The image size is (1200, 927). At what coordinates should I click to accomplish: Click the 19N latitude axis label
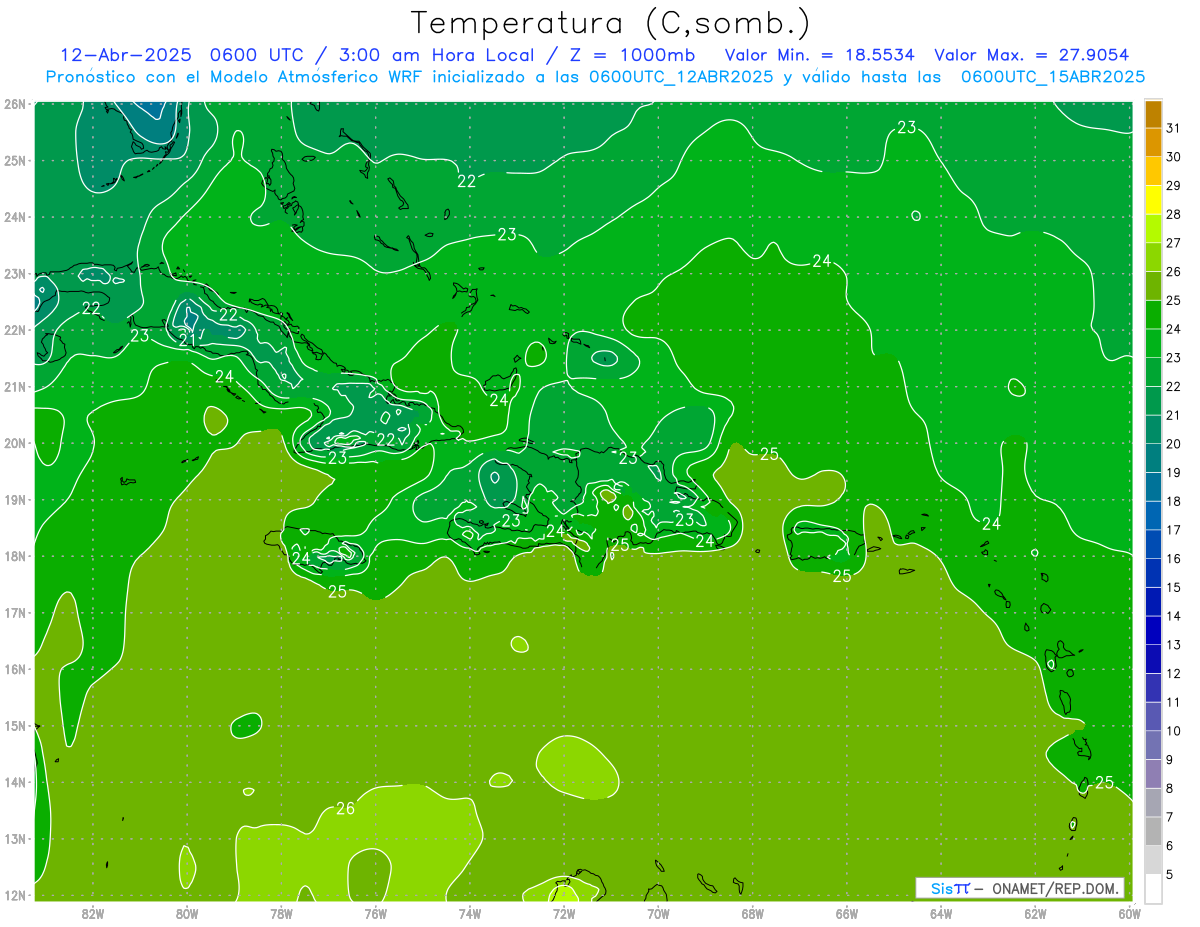click(14, 499)
